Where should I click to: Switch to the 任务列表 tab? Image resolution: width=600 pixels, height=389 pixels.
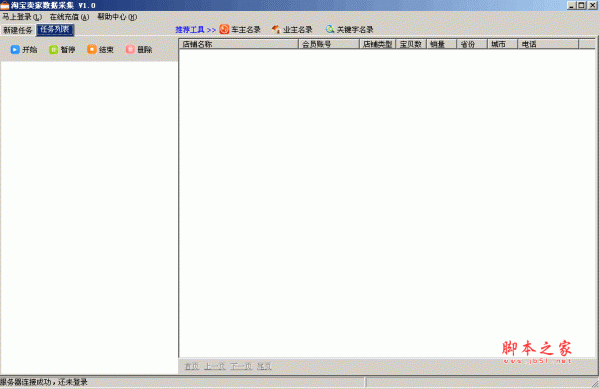pos(55,29)
